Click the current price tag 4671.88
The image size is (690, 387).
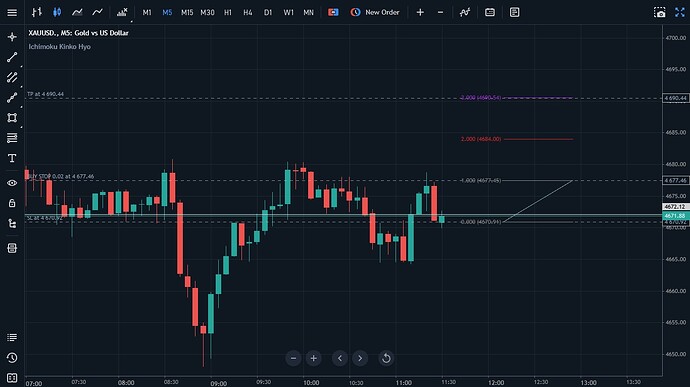[675, 216]
